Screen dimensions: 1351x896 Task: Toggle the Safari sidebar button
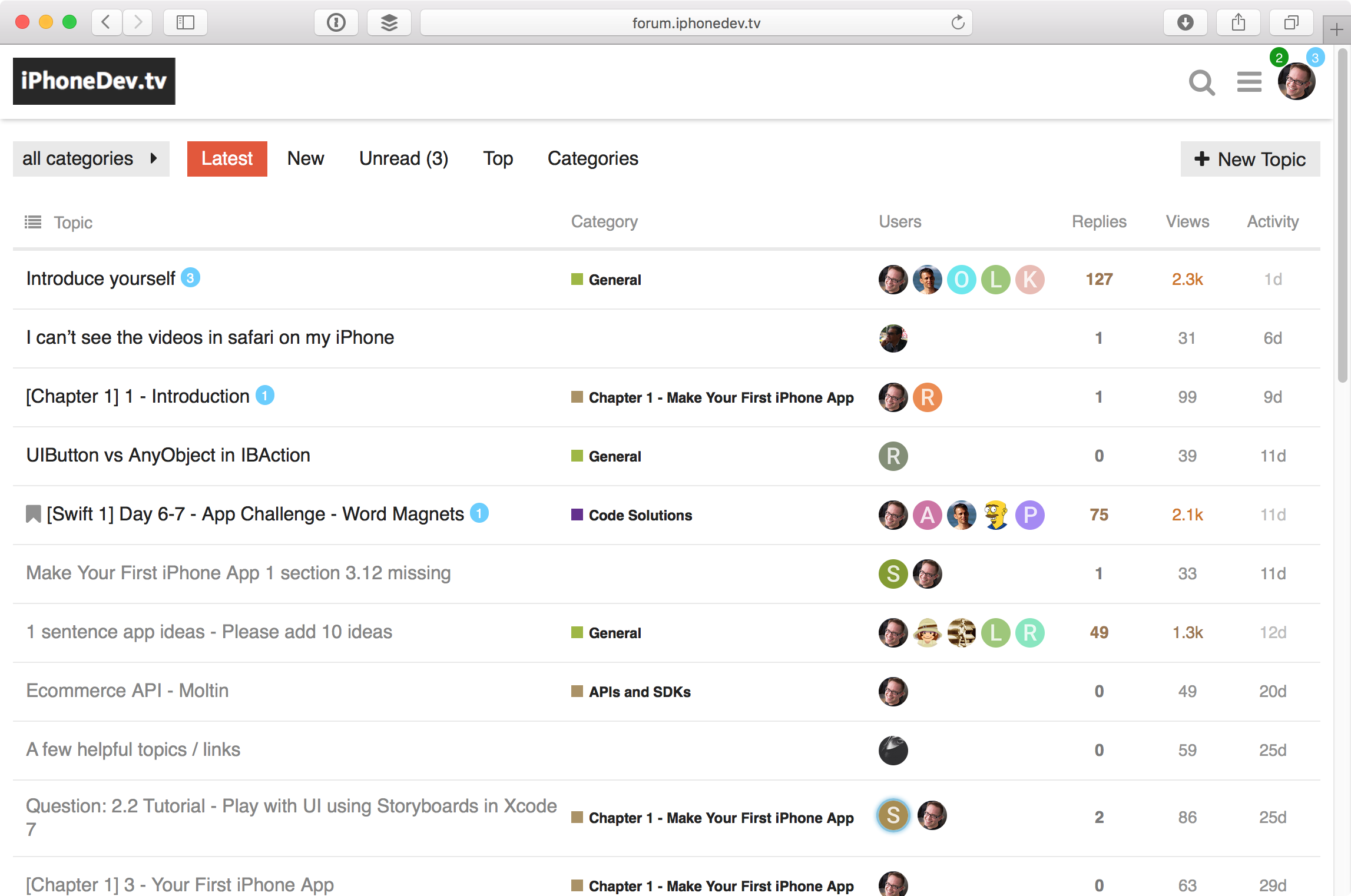(186, 22)
